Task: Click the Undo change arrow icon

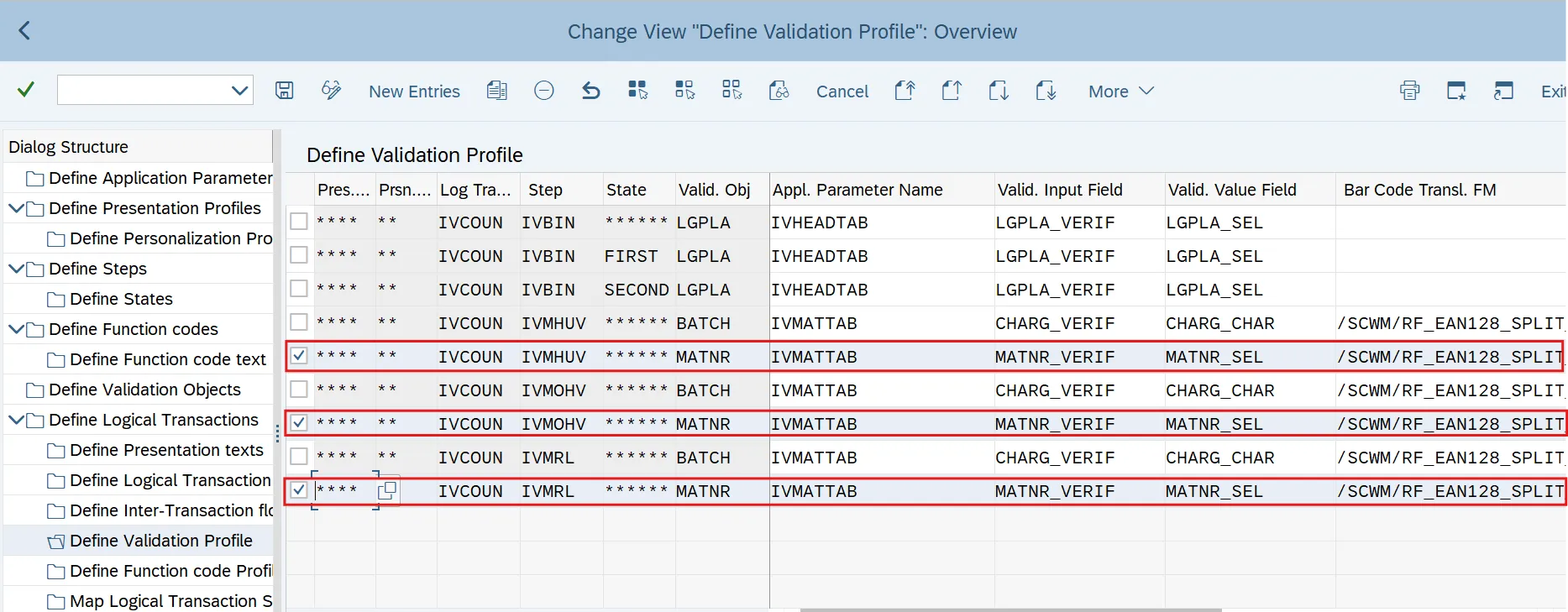Action: 591,91
